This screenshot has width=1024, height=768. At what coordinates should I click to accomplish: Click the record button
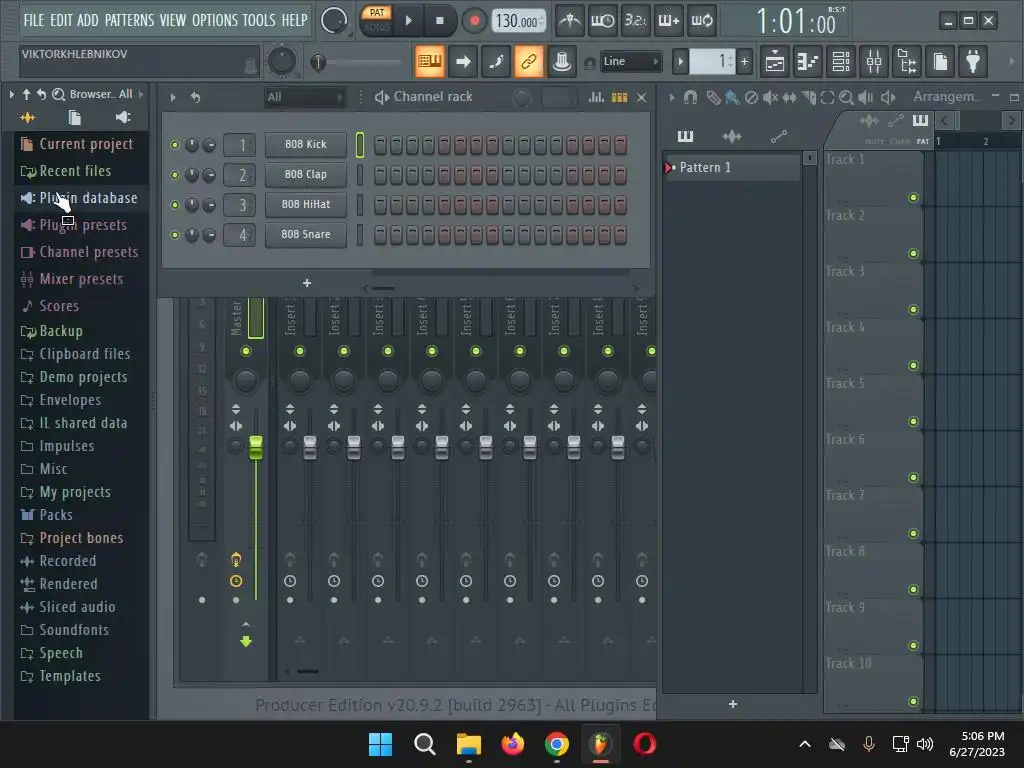coord(475,21)
